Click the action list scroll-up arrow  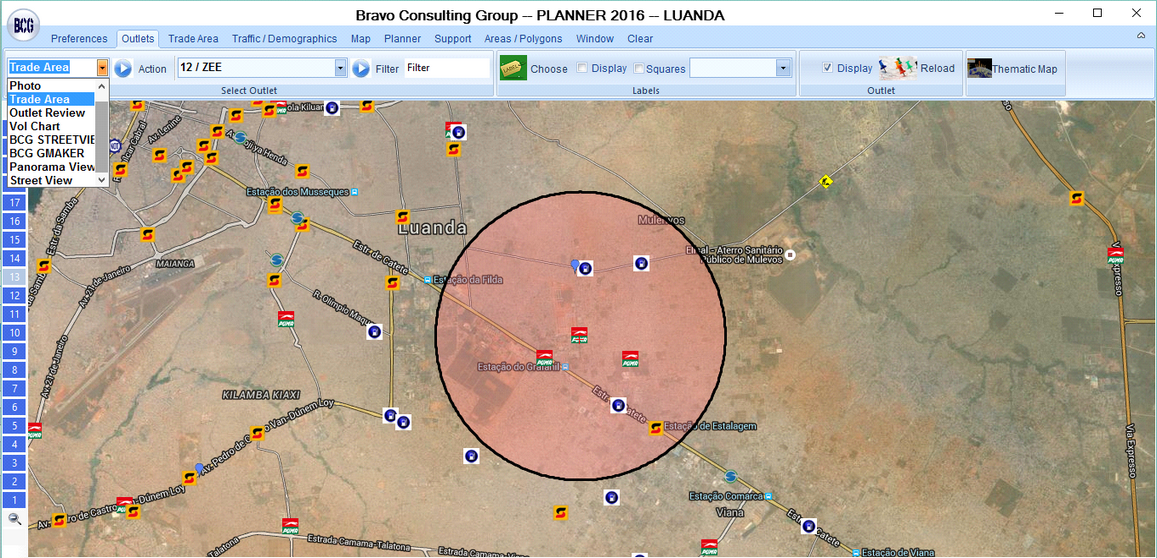click(102, 85)
